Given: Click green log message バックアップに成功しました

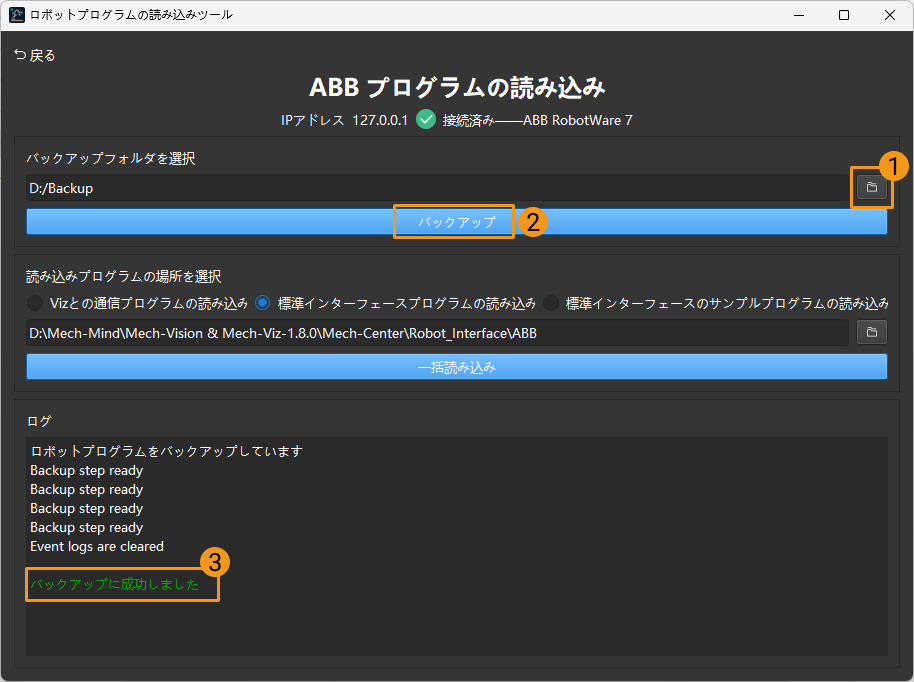Looking at the screenshot, I should click(115, 584).
